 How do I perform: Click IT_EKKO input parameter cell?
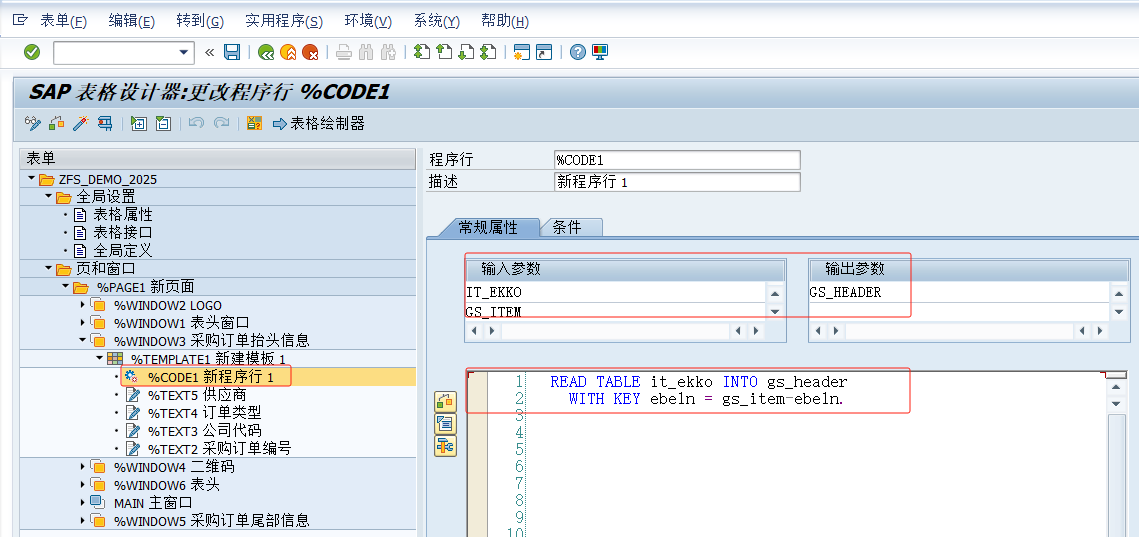[x=616, y=292]
